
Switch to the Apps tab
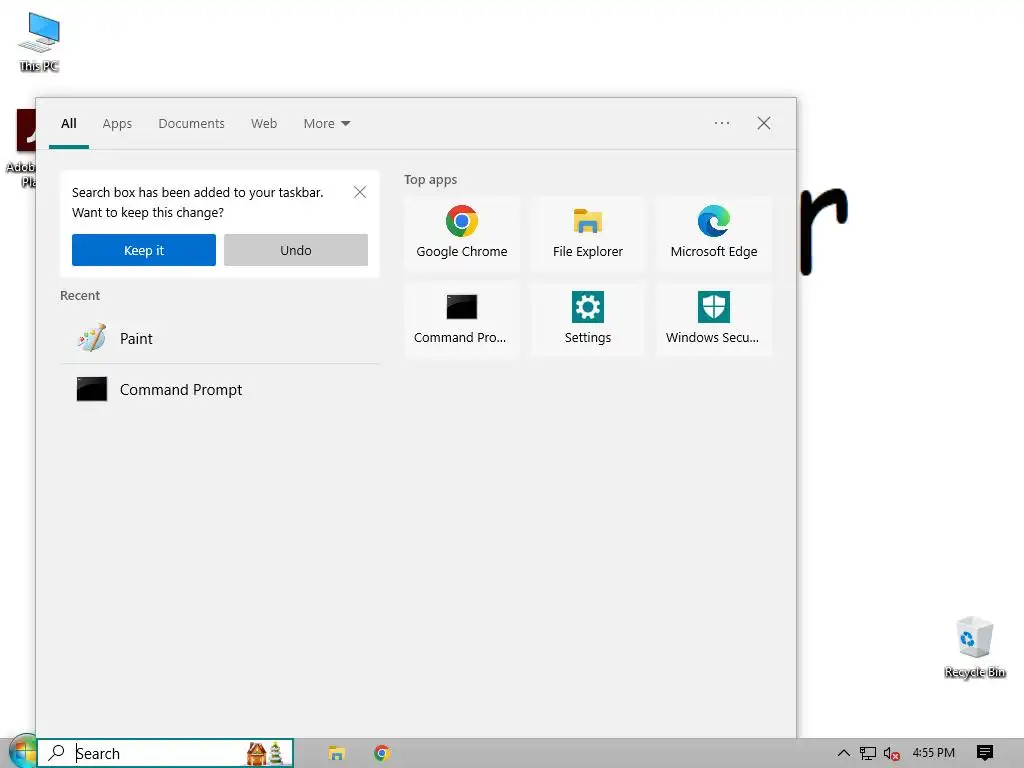pyautogui.click(x=117, y=123)
